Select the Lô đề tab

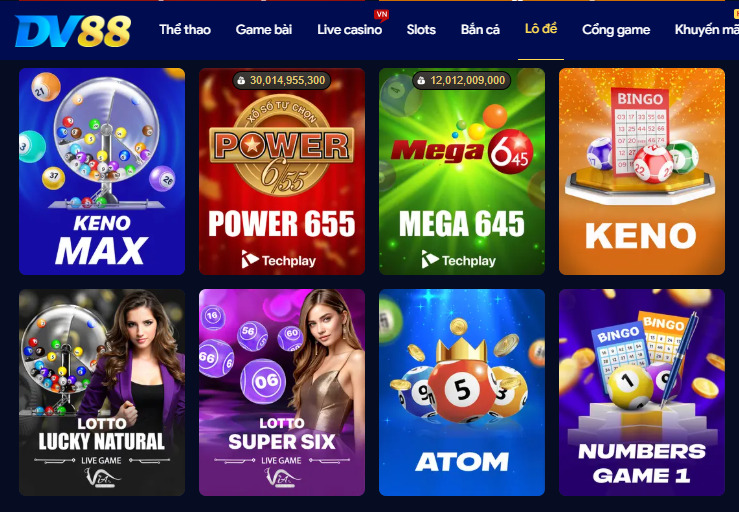pos(541,29)
